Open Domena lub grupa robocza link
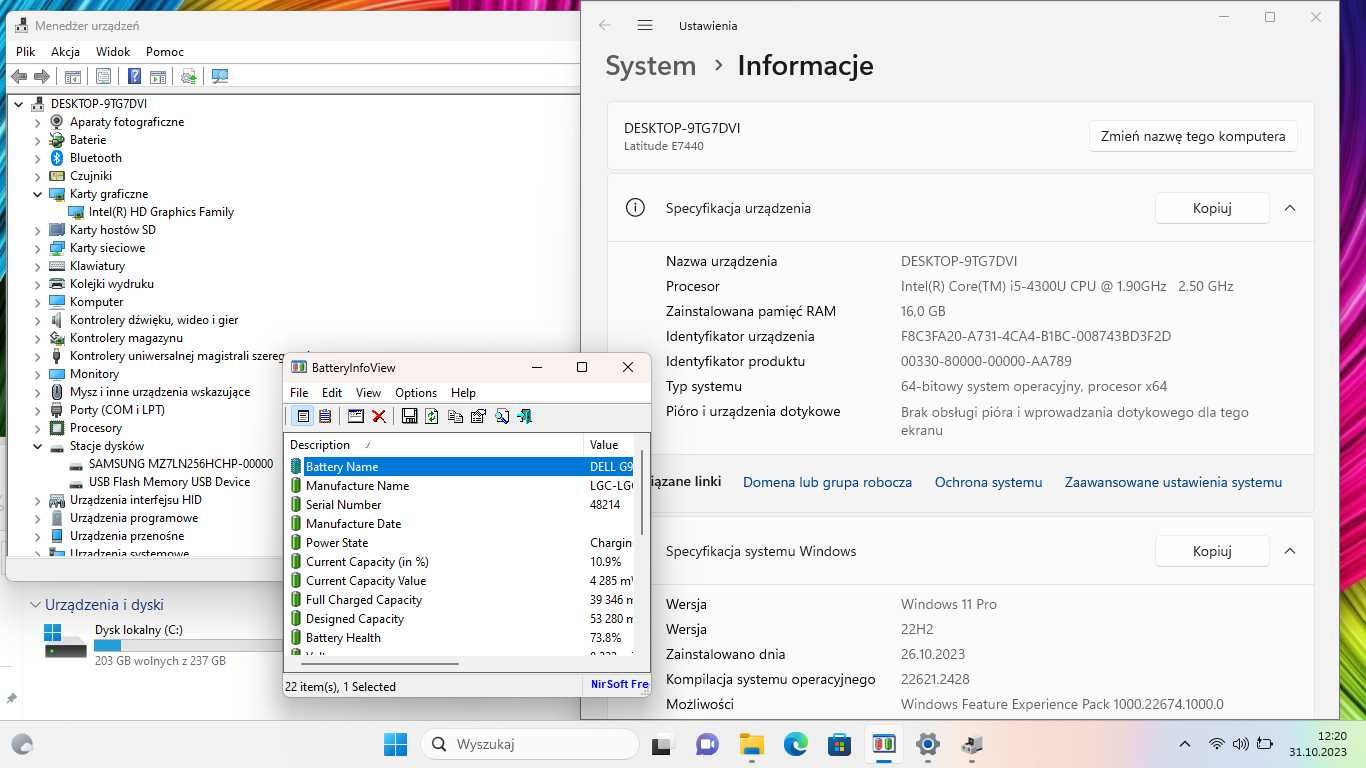Image resolution: width=1366 pixels, height=768 pixels. [x=827, y=482]
